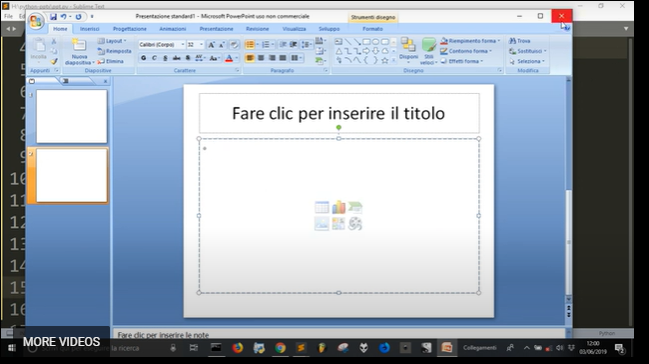Screen dimensions: 649x364
Task: Toggle italic formatting (C)
Action: tap(154, 58)
